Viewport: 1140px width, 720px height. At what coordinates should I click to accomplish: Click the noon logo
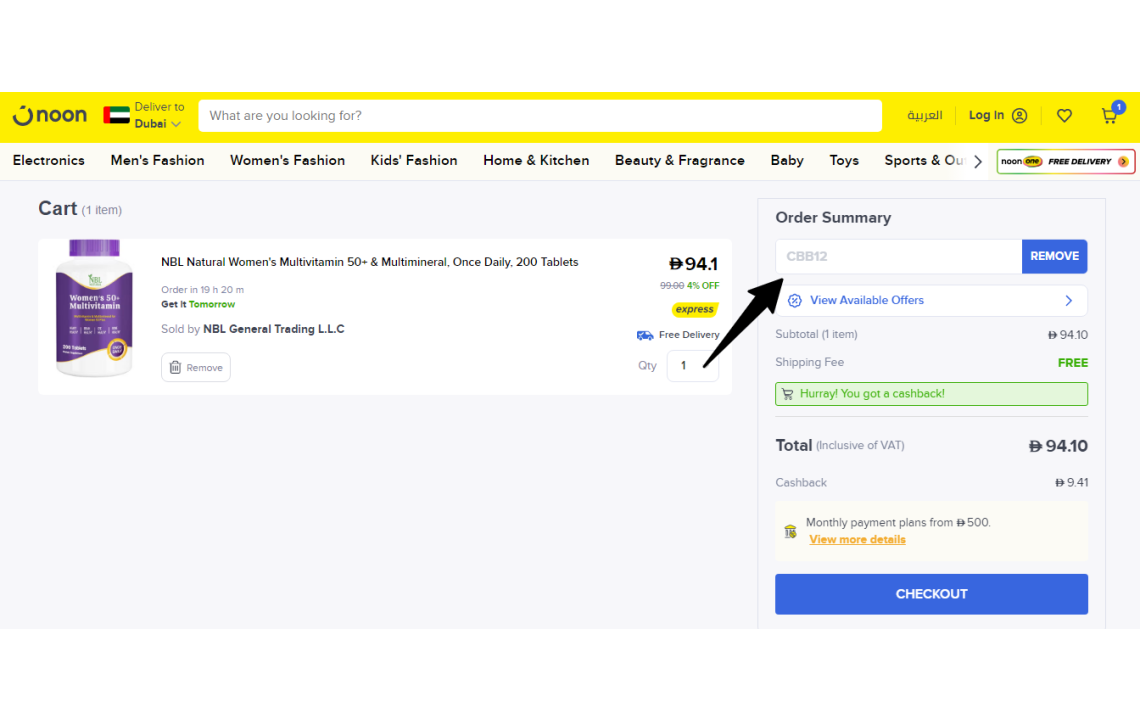tap(49, 116)
